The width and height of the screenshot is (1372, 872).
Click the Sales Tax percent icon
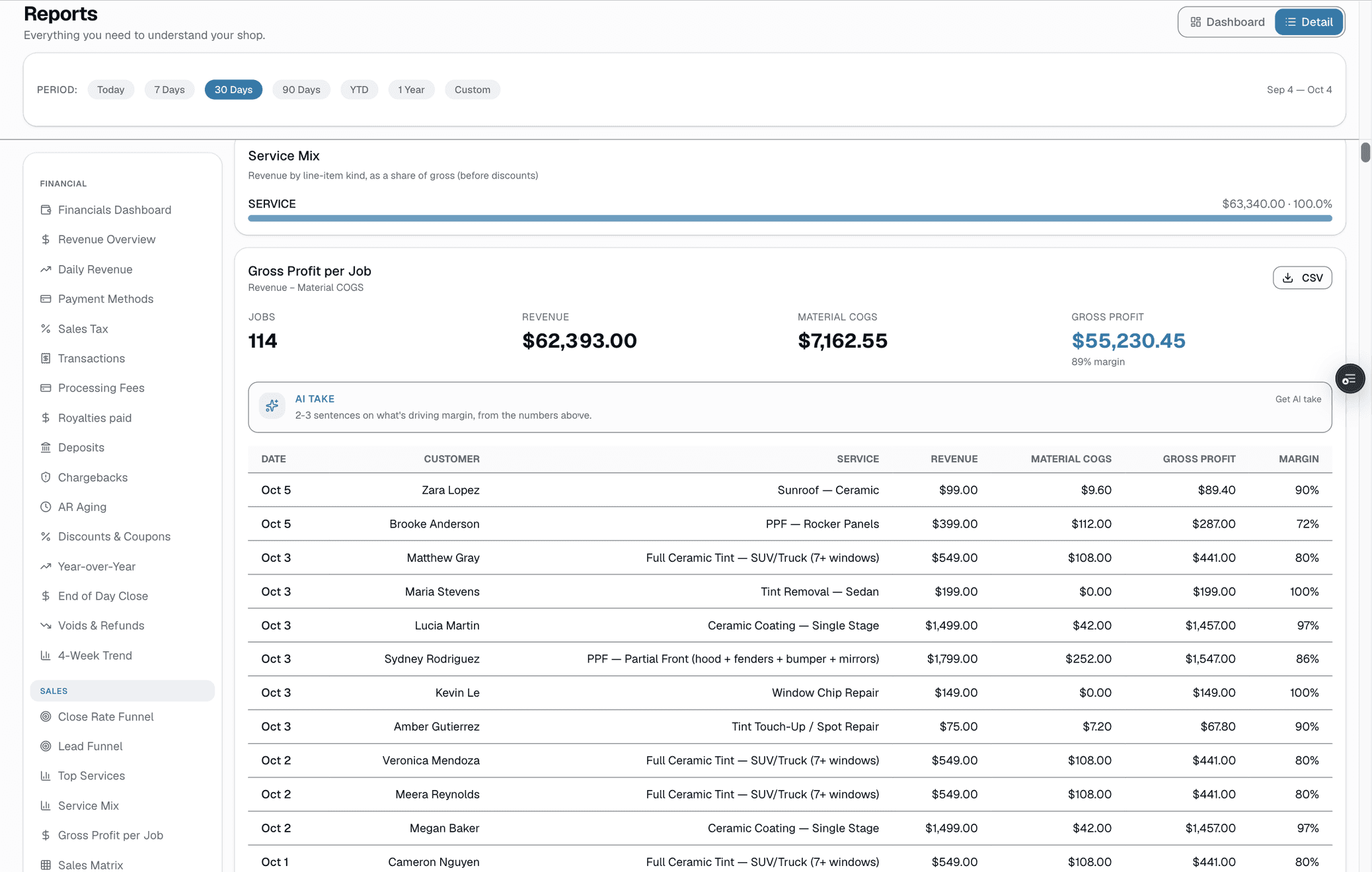(46, 329)
